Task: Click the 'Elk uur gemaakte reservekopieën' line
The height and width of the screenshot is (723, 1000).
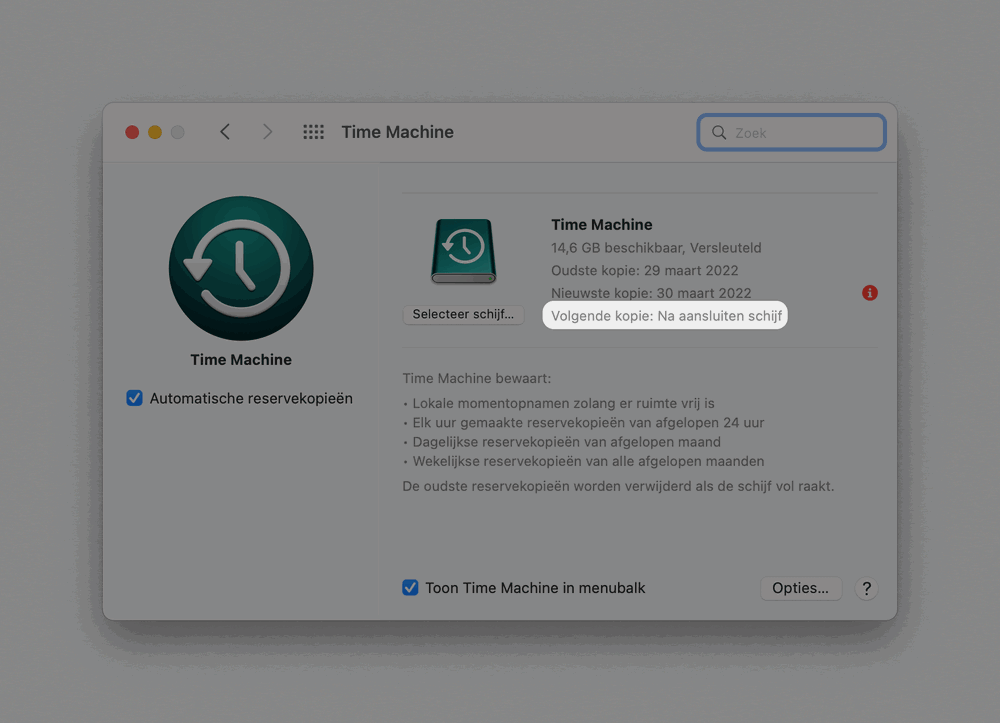Action: [x=588, y=423]
